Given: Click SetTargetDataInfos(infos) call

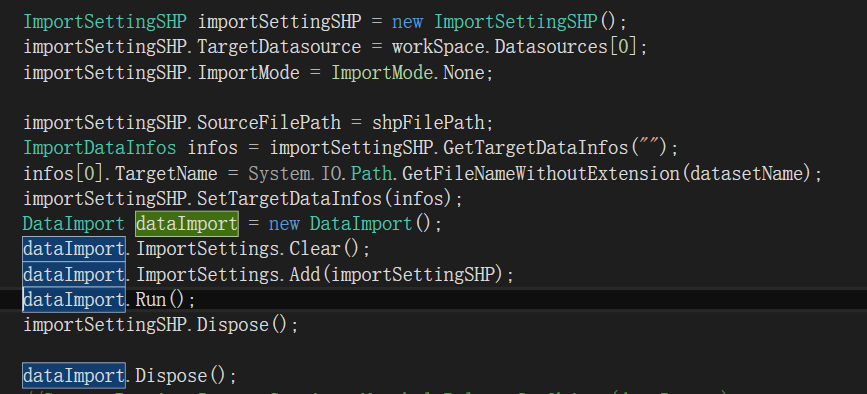Looking at the screenshot, I should (330, 198).
